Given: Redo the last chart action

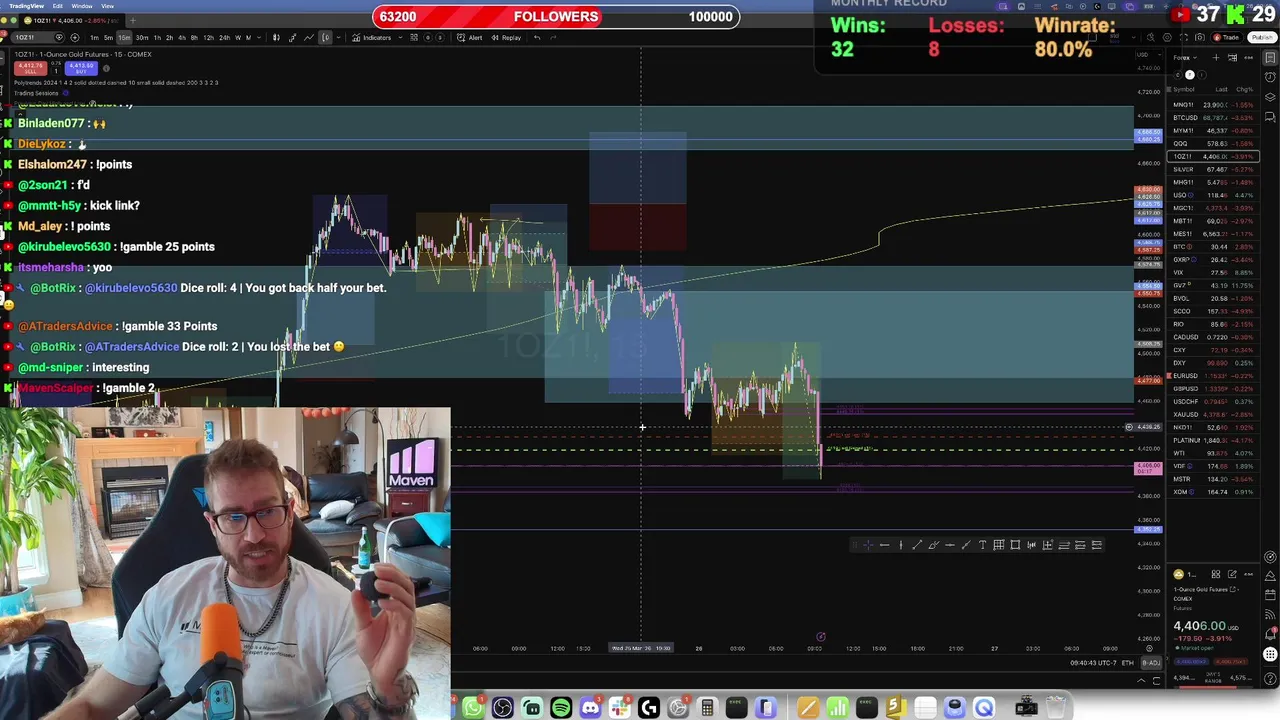Looking at the screenshot, I should (553, 37).
